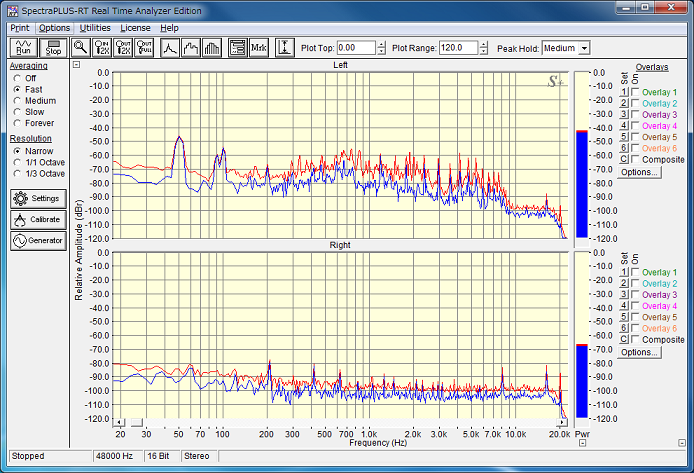
Task: Click the Plot Range input field
Action: (x=459, y=48)
